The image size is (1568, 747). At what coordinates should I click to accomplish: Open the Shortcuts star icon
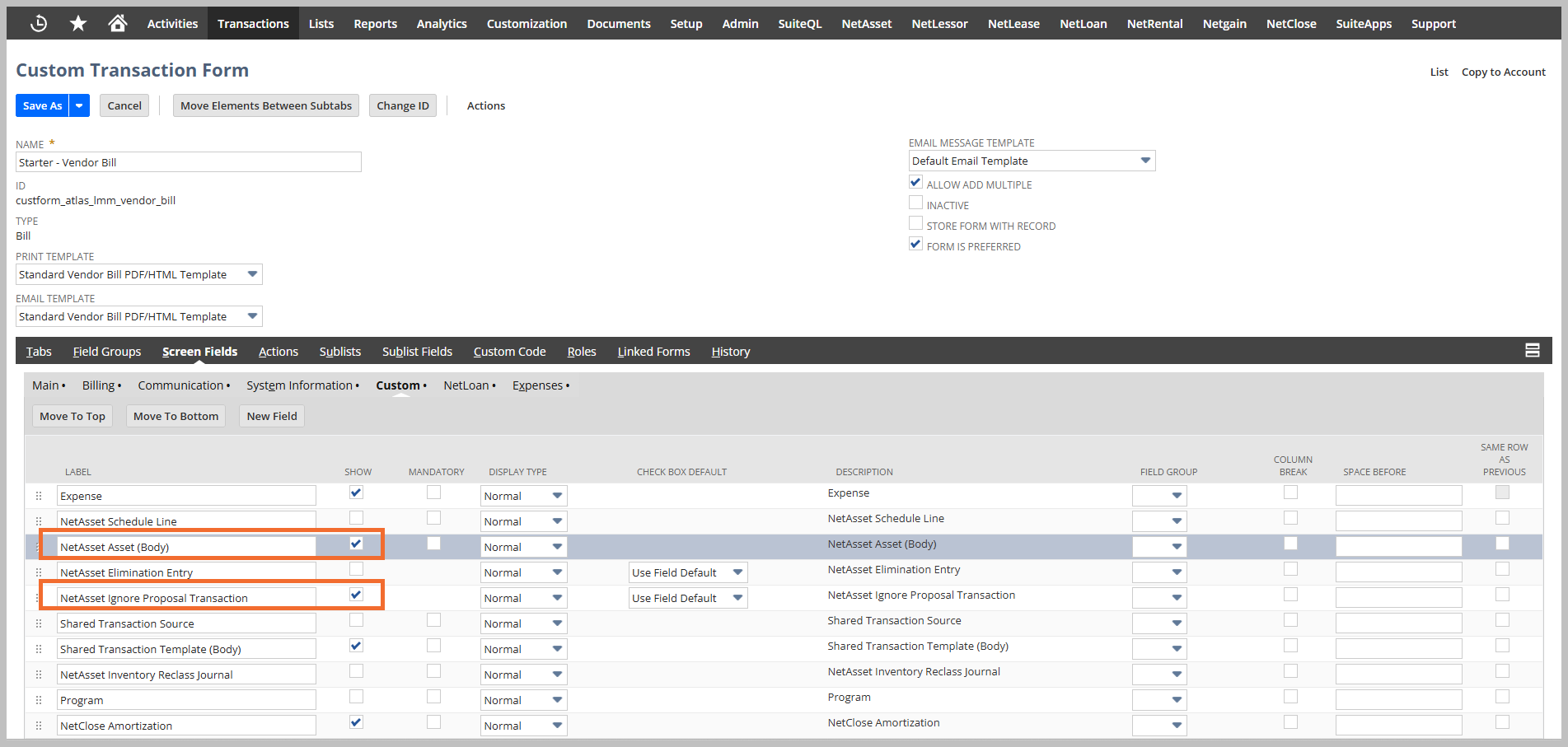pos(78,24)
